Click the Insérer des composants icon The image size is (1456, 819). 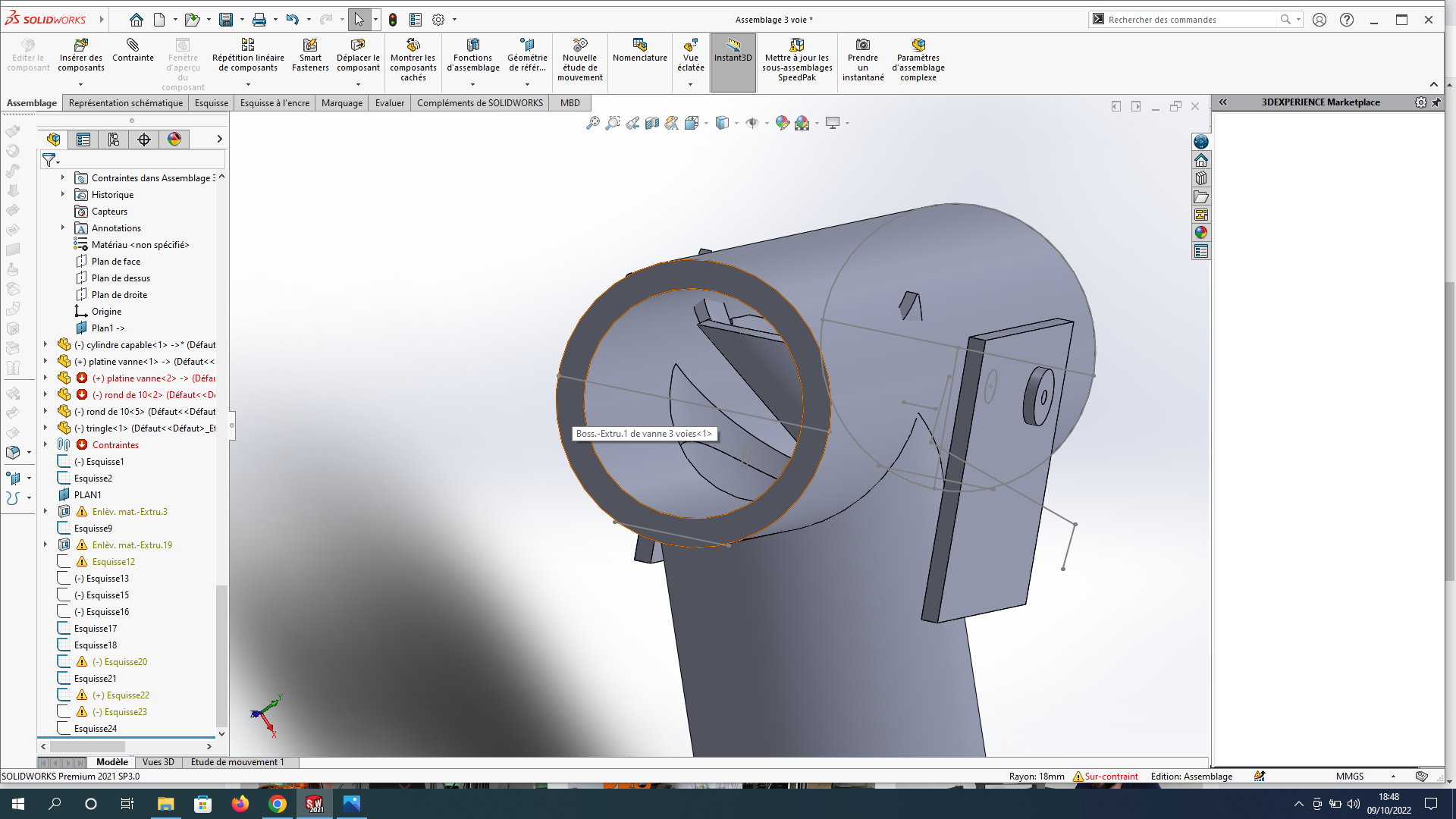point(81,45)
